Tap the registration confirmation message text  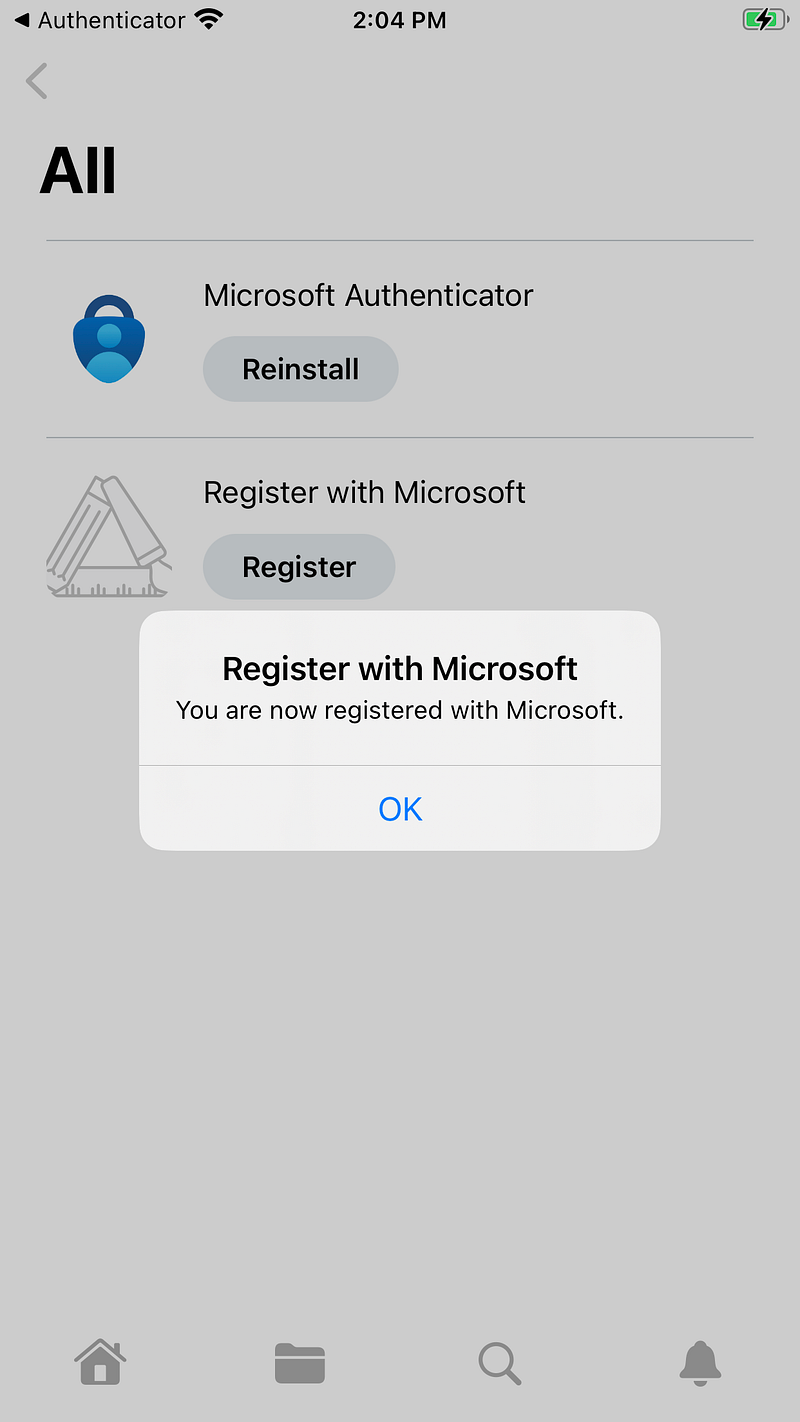coord(400,710)
